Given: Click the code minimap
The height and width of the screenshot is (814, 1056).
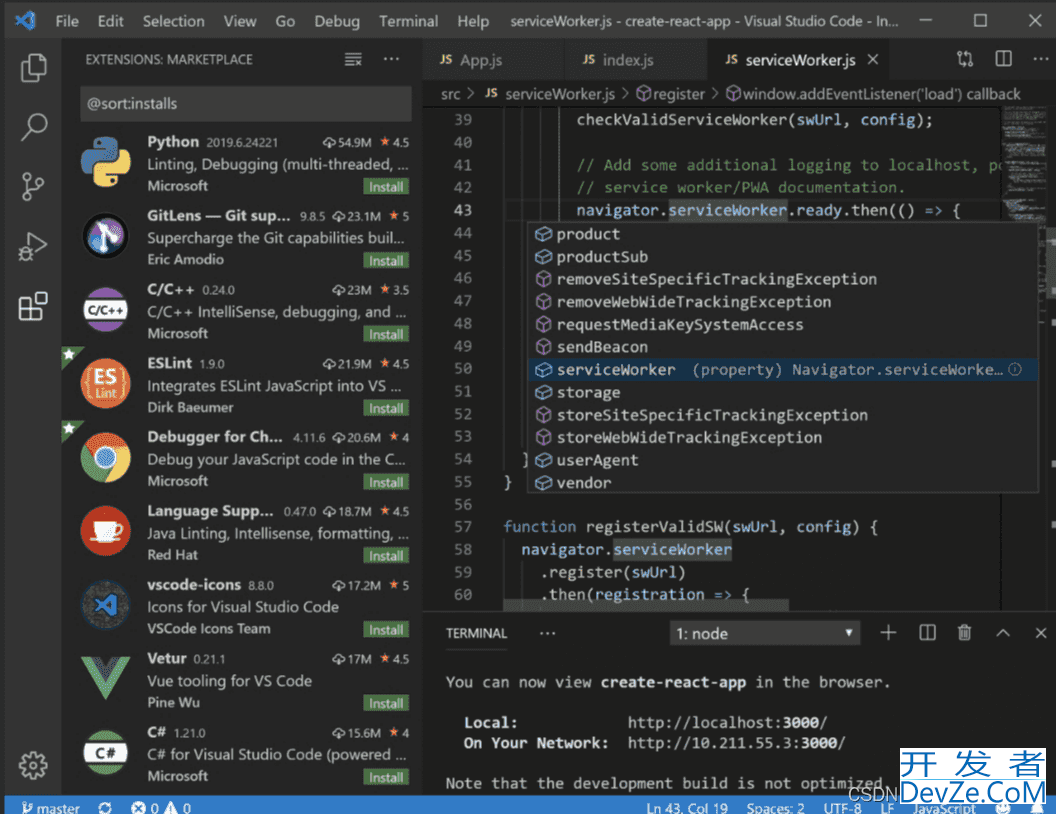Looking at the screenshot, I should pyautogui.click(x=1024, y=162).
